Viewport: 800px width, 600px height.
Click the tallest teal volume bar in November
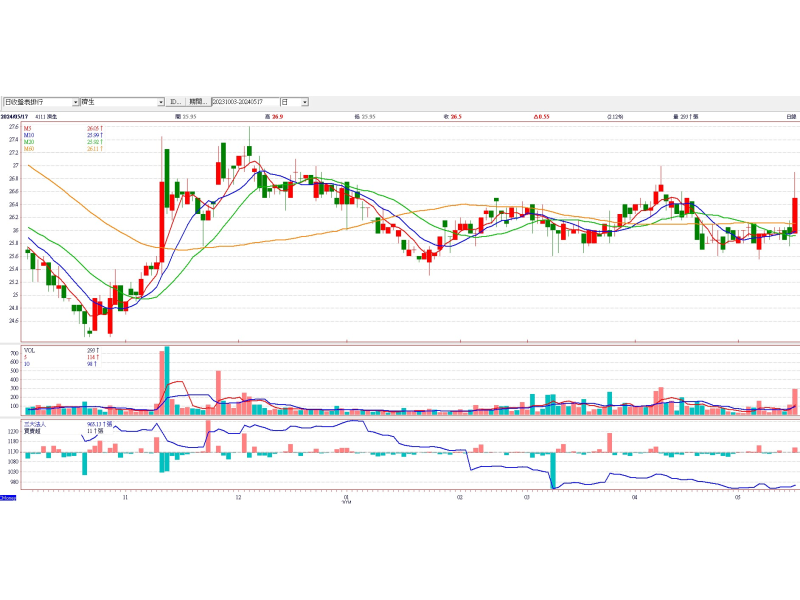pyautogui.click(x=167, y=380)
